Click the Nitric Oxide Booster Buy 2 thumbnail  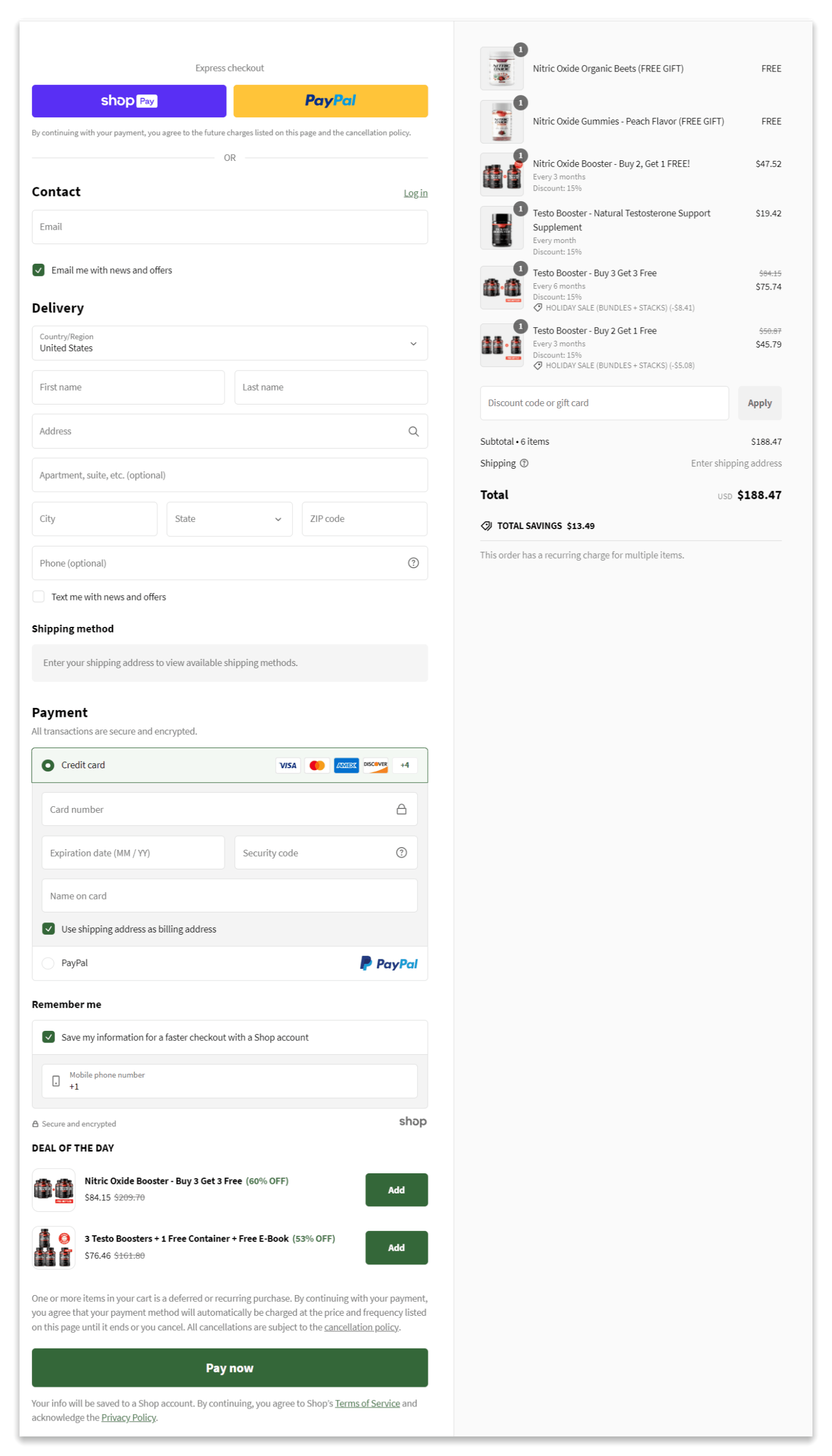pyautogui.click(x=502, y=174)
